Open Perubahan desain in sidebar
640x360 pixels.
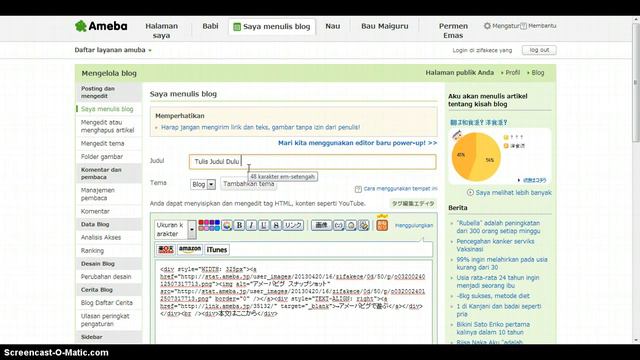(x=106, y=276)
